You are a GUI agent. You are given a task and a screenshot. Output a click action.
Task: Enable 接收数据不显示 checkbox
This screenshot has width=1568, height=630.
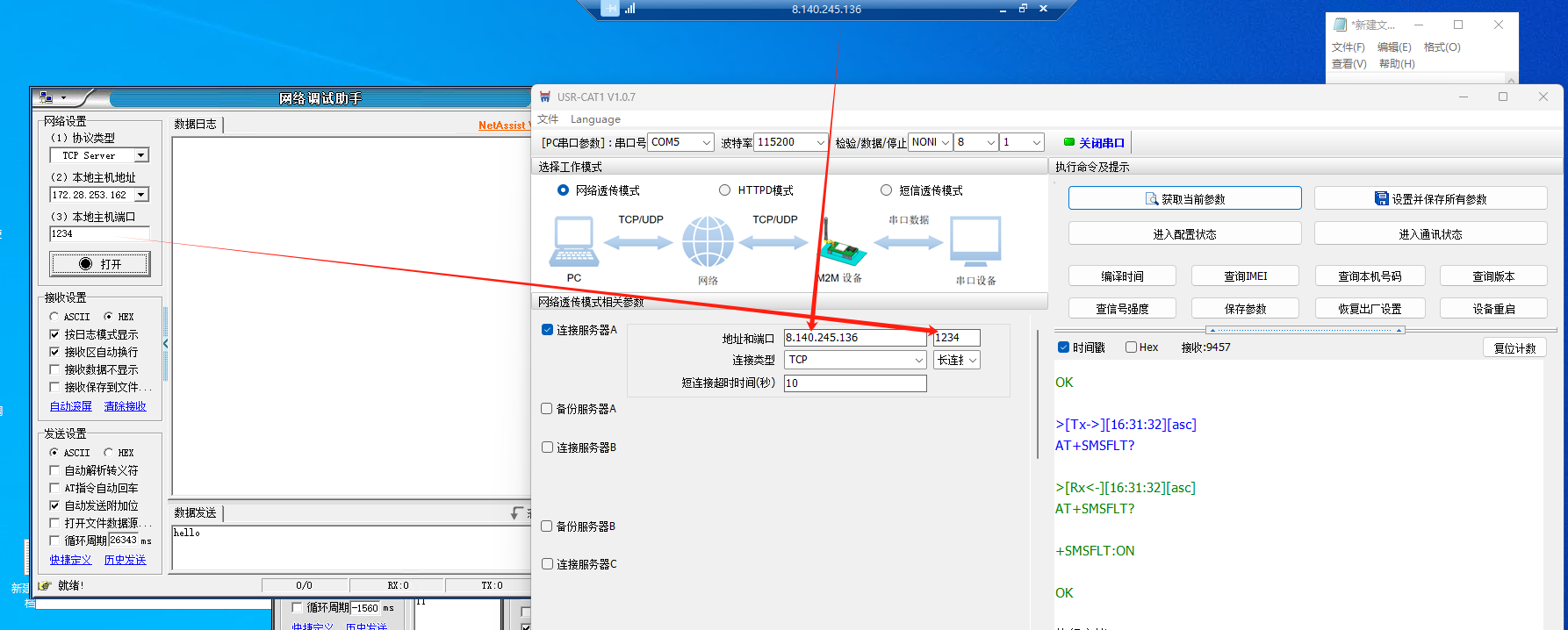point(54,369)
